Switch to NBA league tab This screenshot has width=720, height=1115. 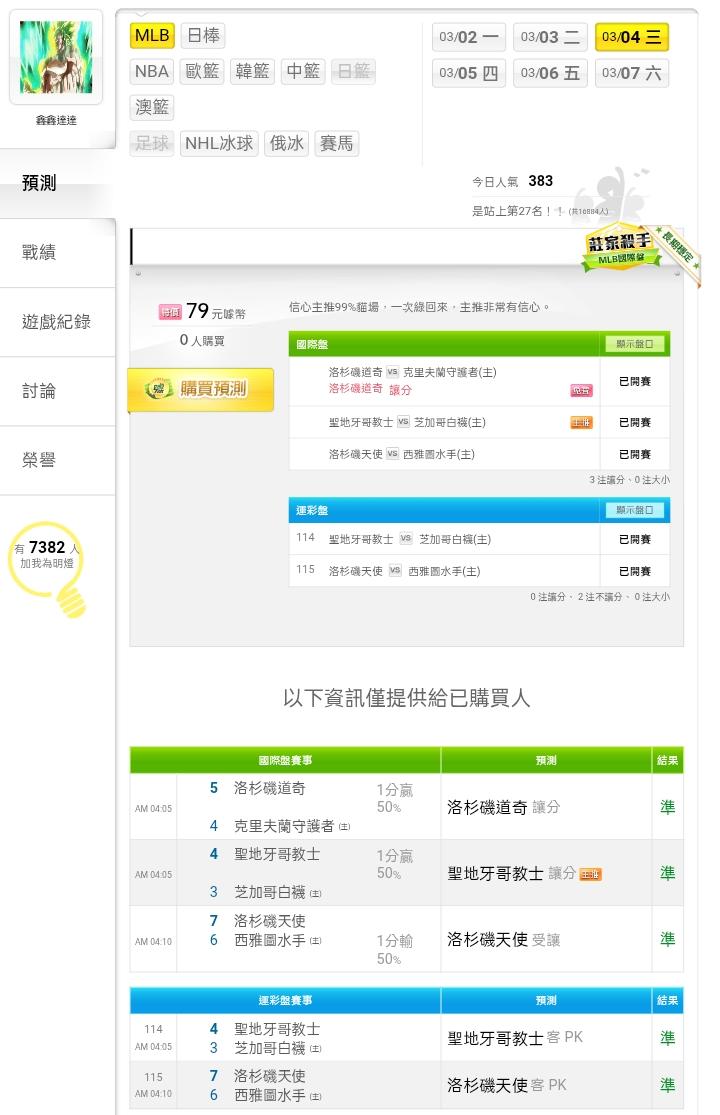point(152,72)
